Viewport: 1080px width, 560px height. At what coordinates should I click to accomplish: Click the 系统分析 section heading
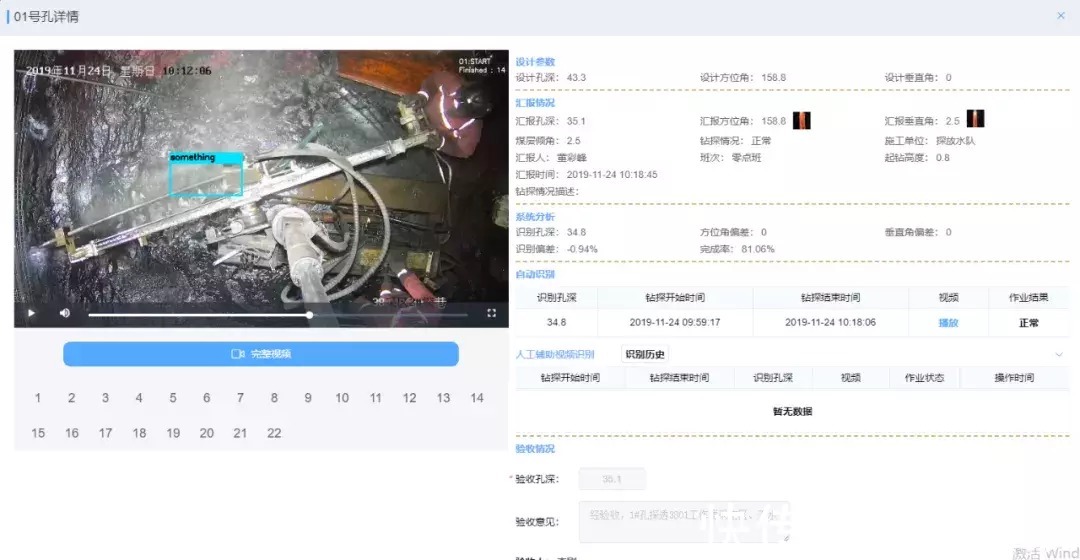click(535, 217)
